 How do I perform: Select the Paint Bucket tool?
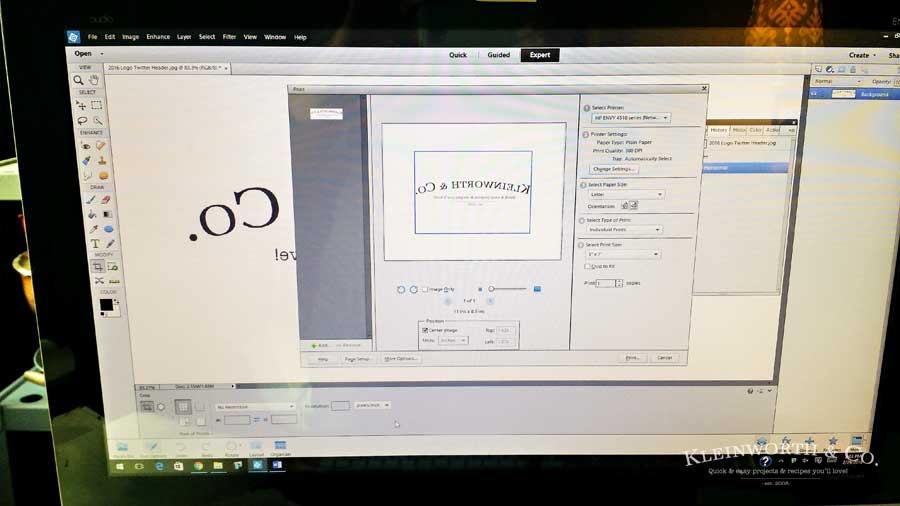(92, 215)
